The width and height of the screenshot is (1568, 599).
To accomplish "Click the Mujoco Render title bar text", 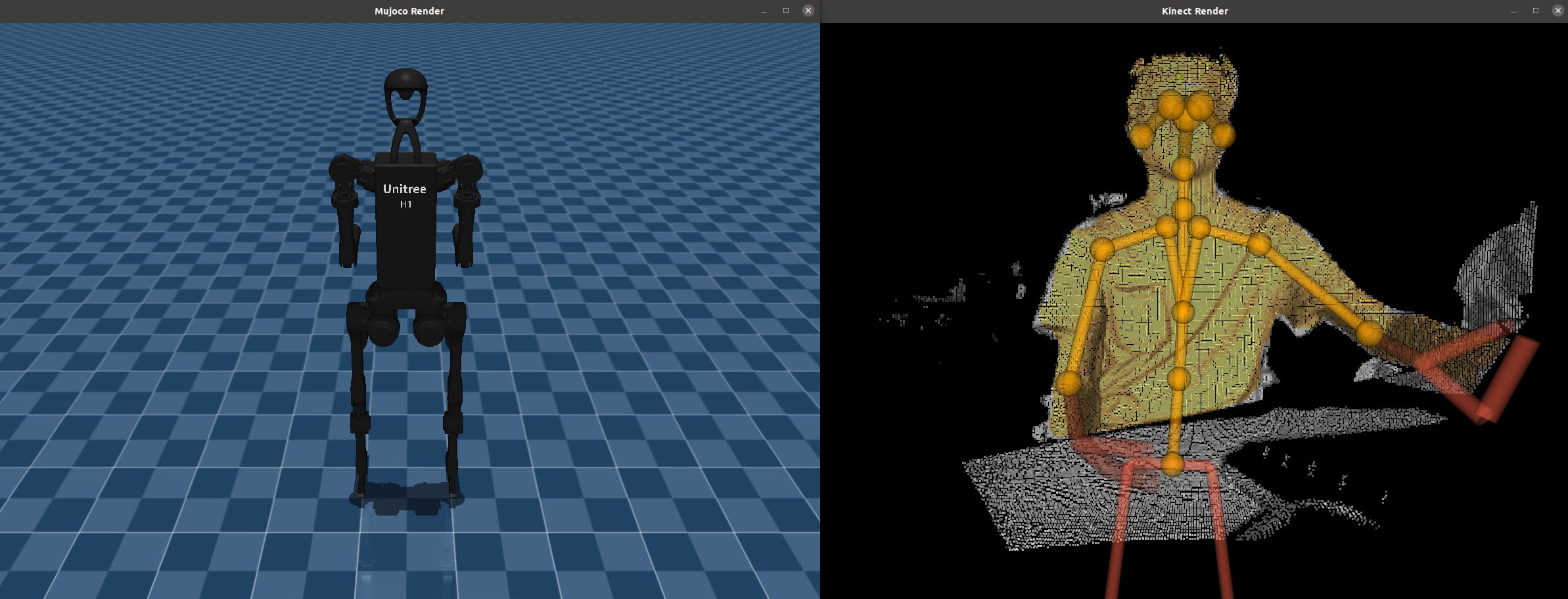I will pos(409,11).
